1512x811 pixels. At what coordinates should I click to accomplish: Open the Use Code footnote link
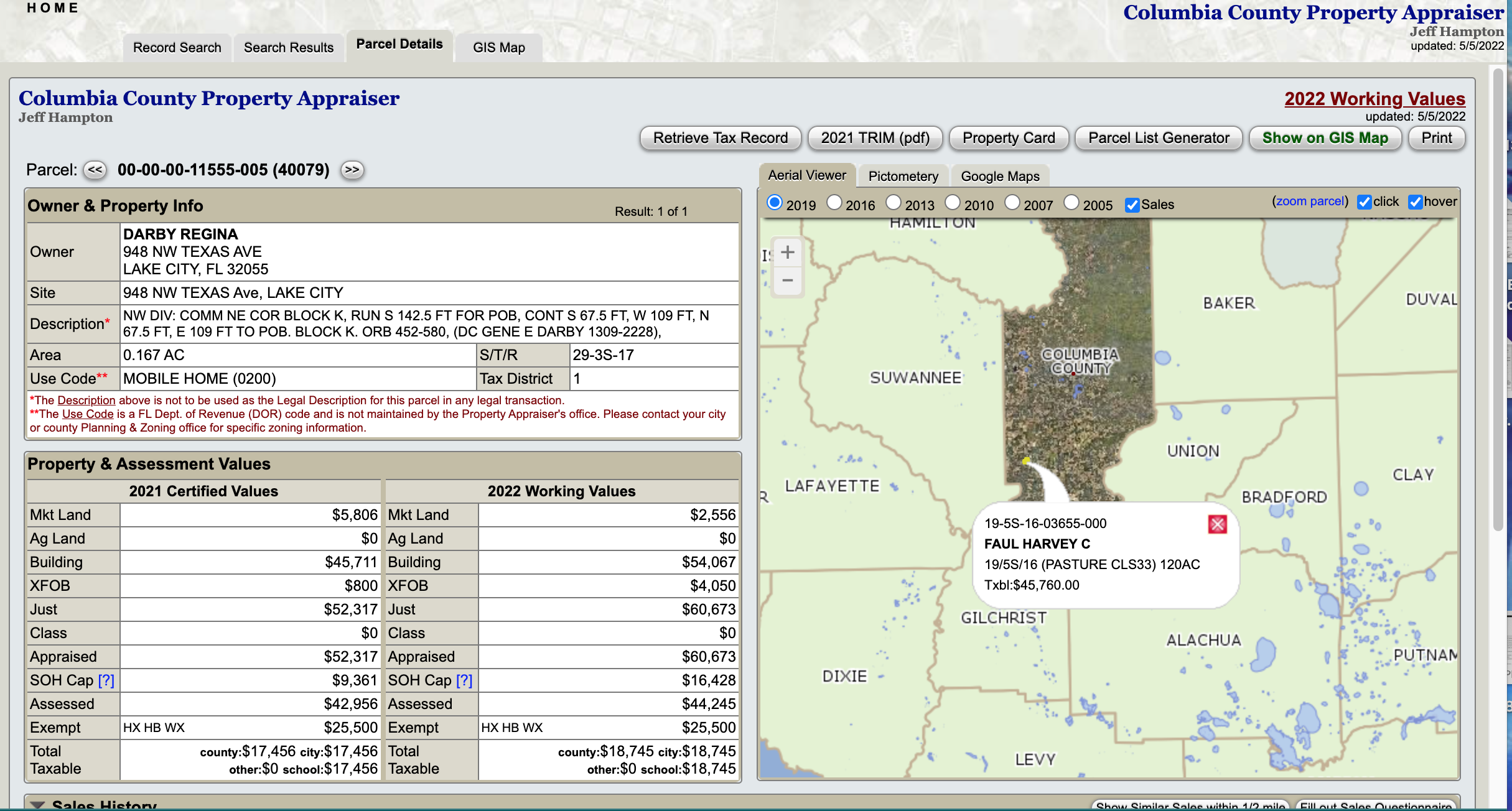[x=88, y=414]
